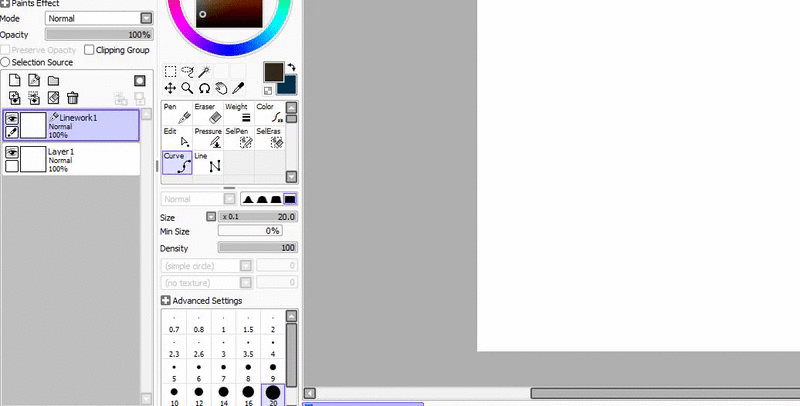Image resolution: width=800 pixels, height=406 pixels.
Task: Open the simple circle brush shape dropdown
Action: pyautogui.click(x=245, y=266)
